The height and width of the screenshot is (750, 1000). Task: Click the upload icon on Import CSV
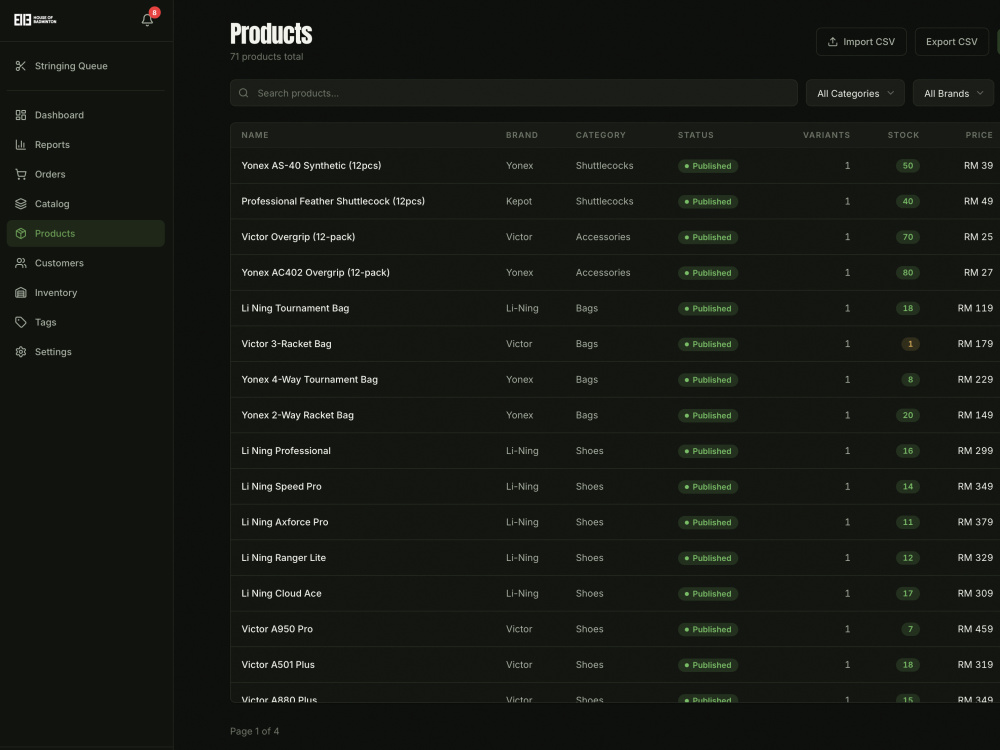pos(832,41)
